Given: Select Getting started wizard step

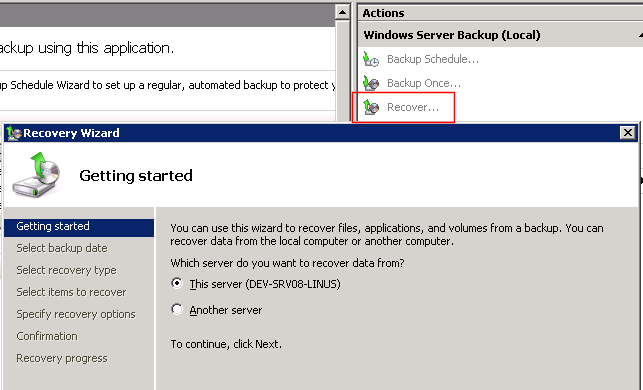Looking at the screenshot, I should pyautogui.click(x=79, y=226).
